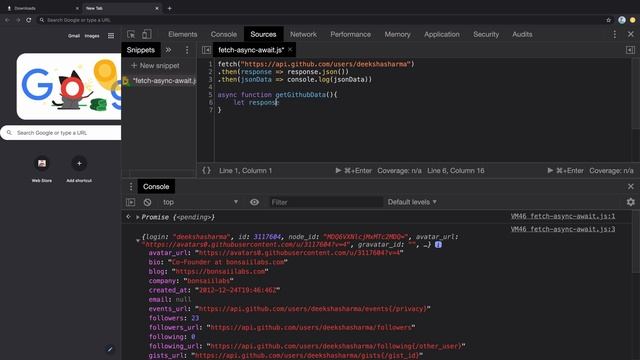Click the Google doodle image

[69, 86]
